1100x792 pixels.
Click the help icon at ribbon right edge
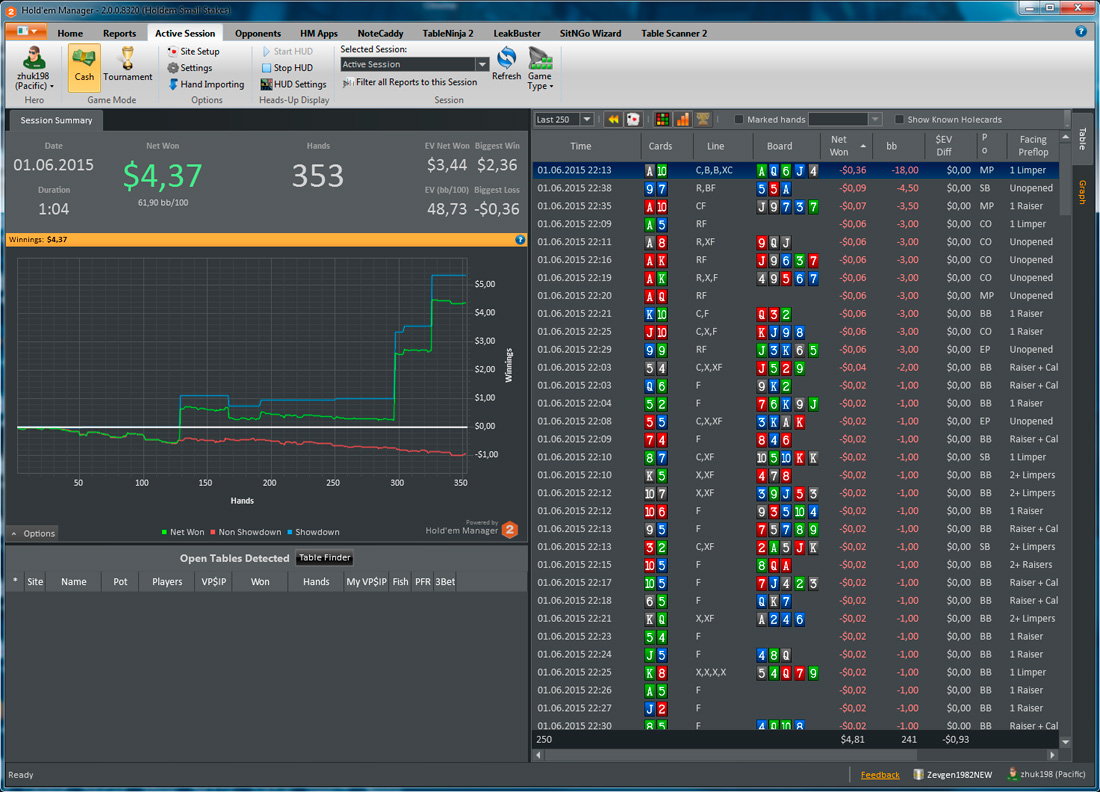coord(1080,32)
